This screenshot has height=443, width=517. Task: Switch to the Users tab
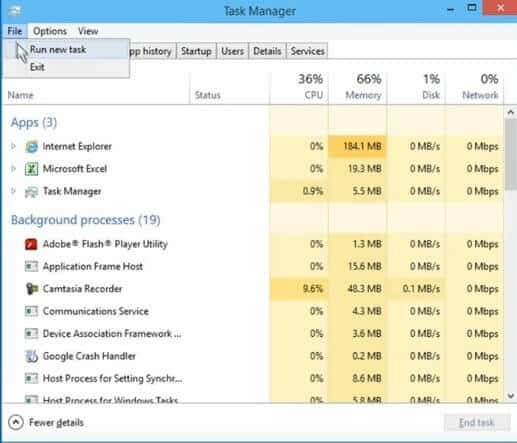pyautogui.click(x=232, y=51)
